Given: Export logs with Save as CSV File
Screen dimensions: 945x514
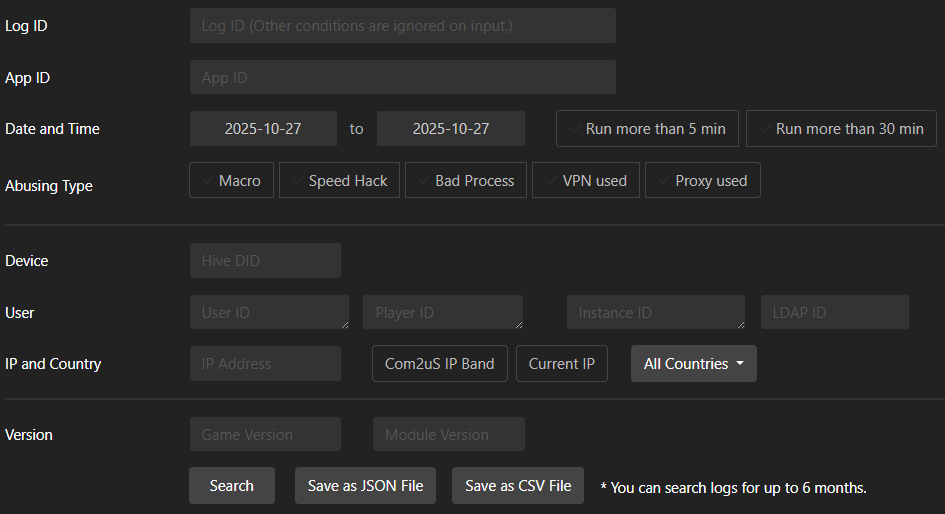Looking at the screenshot, I should point(518,486).
